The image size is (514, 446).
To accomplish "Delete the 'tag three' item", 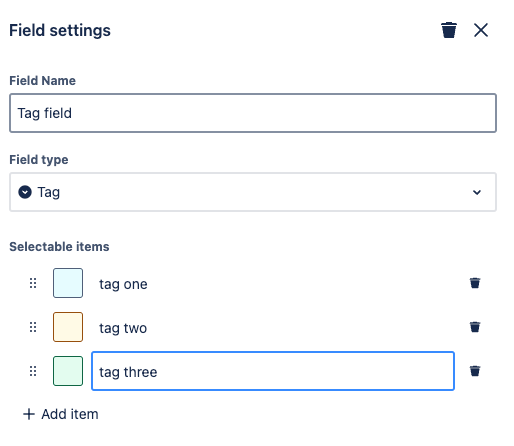I will point(475,371).
